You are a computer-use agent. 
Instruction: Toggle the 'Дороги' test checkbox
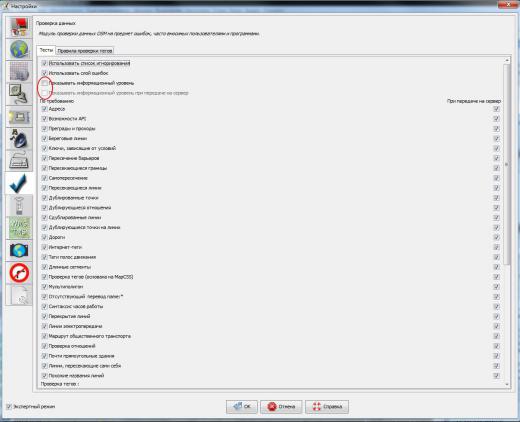44,237
